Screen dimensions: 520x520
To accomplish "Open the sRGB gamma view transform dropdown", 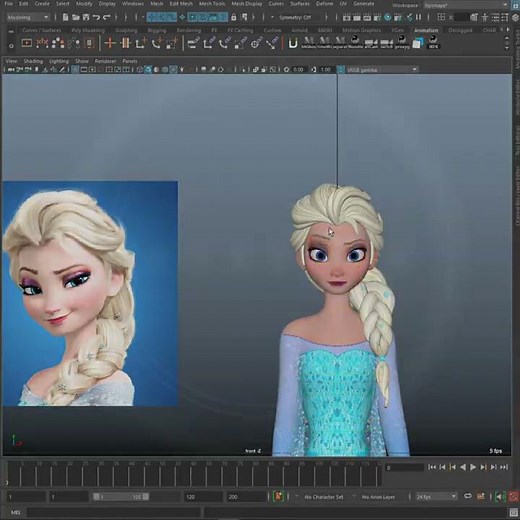I will pos(382,70).
